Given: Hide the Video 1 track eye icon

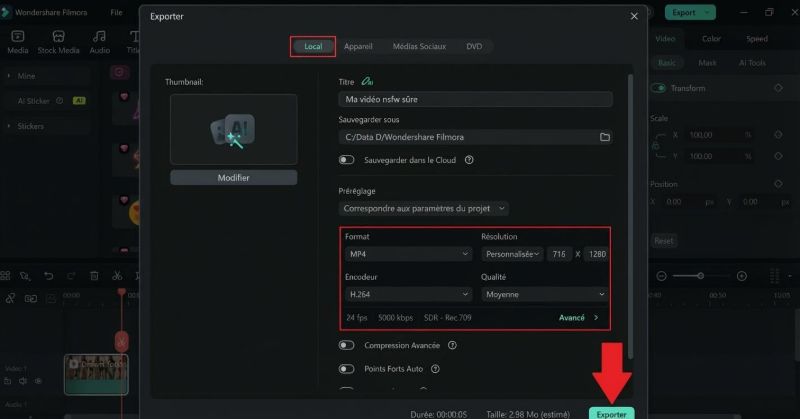Looking at the screenshot, I should pyautogui.click(x=38, y=381).
